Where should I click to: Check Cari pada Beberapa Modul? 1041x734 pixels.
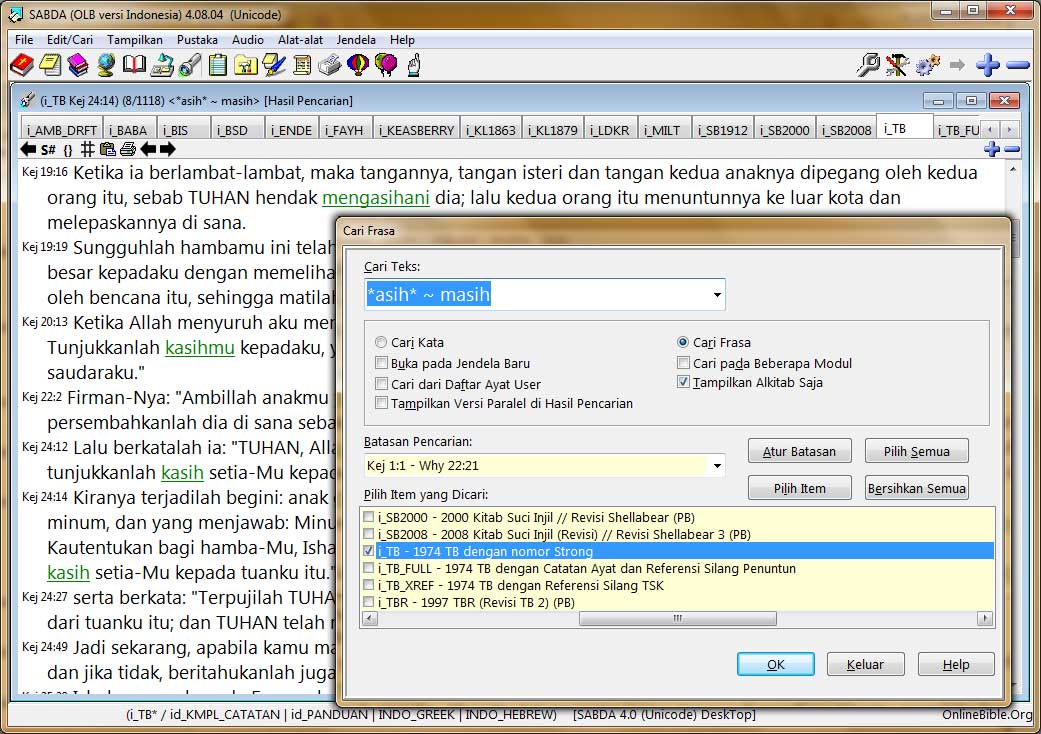(x=683, y=363)
